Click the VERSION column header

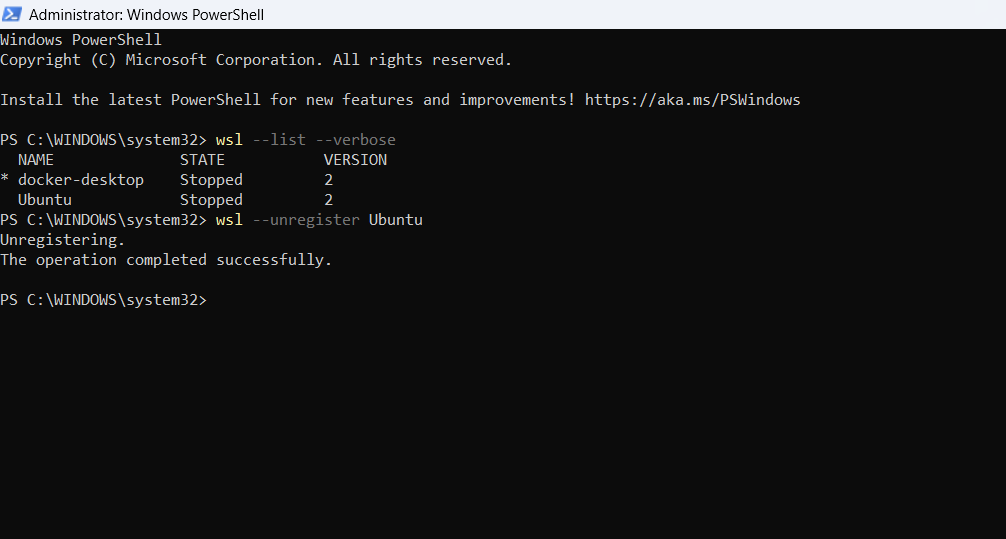pyautogui.click(x=355, y=160)
